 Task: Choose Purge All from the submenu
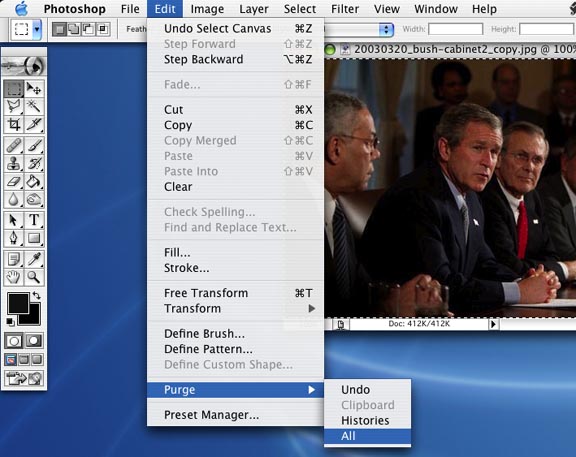(x=367, y=436)
